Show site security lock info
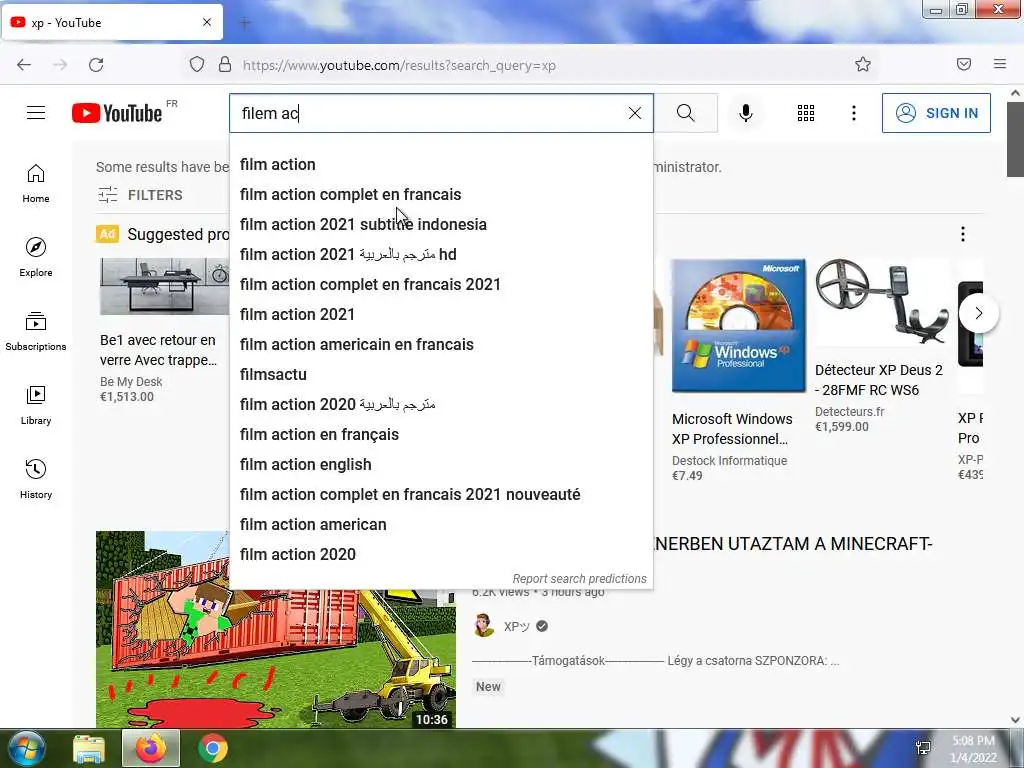 click(x=225, y=64)
